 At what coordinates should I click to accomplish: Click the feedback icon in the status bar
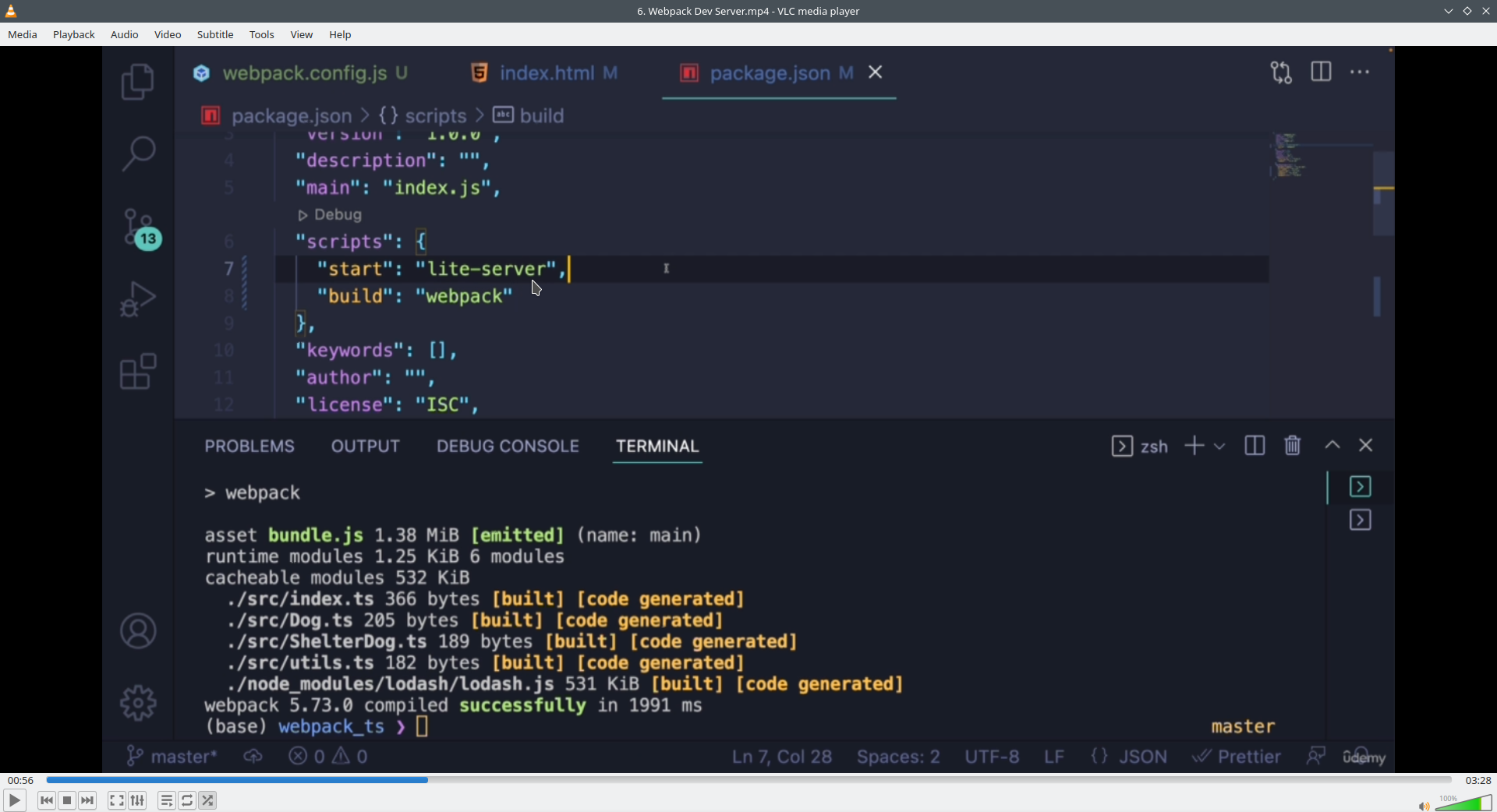(x=1317, y=756)
